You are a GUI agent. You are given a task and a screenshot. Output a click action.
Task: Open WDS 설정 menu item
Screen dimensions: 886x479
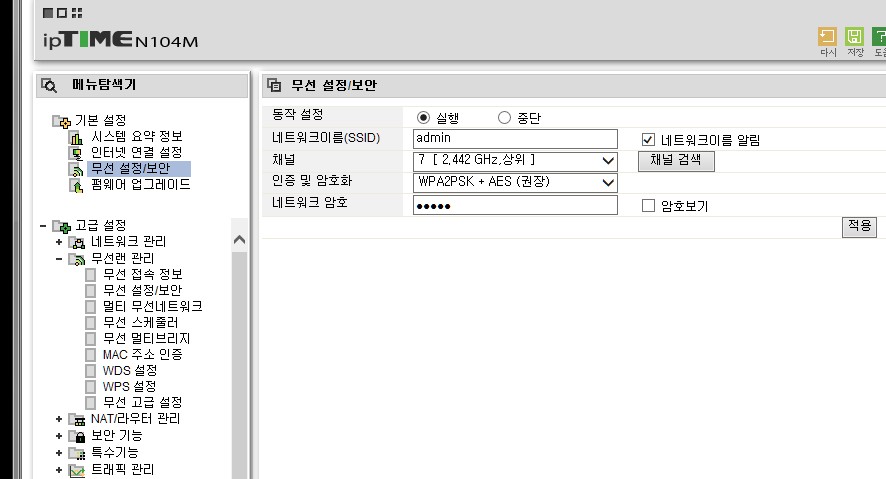[x=130, y=371]
